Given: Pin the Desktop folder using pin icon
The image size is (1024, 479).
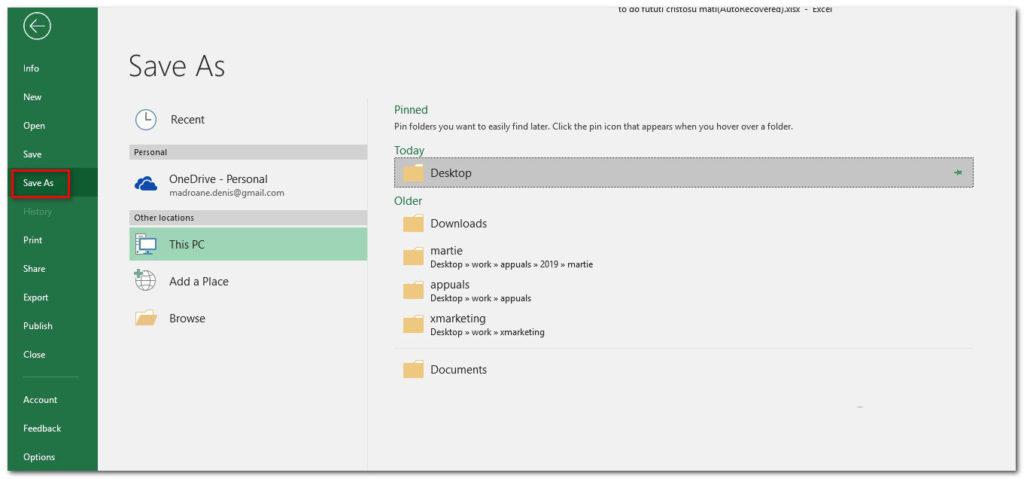Looking at the screenshot, I should (x=957, y=173).
